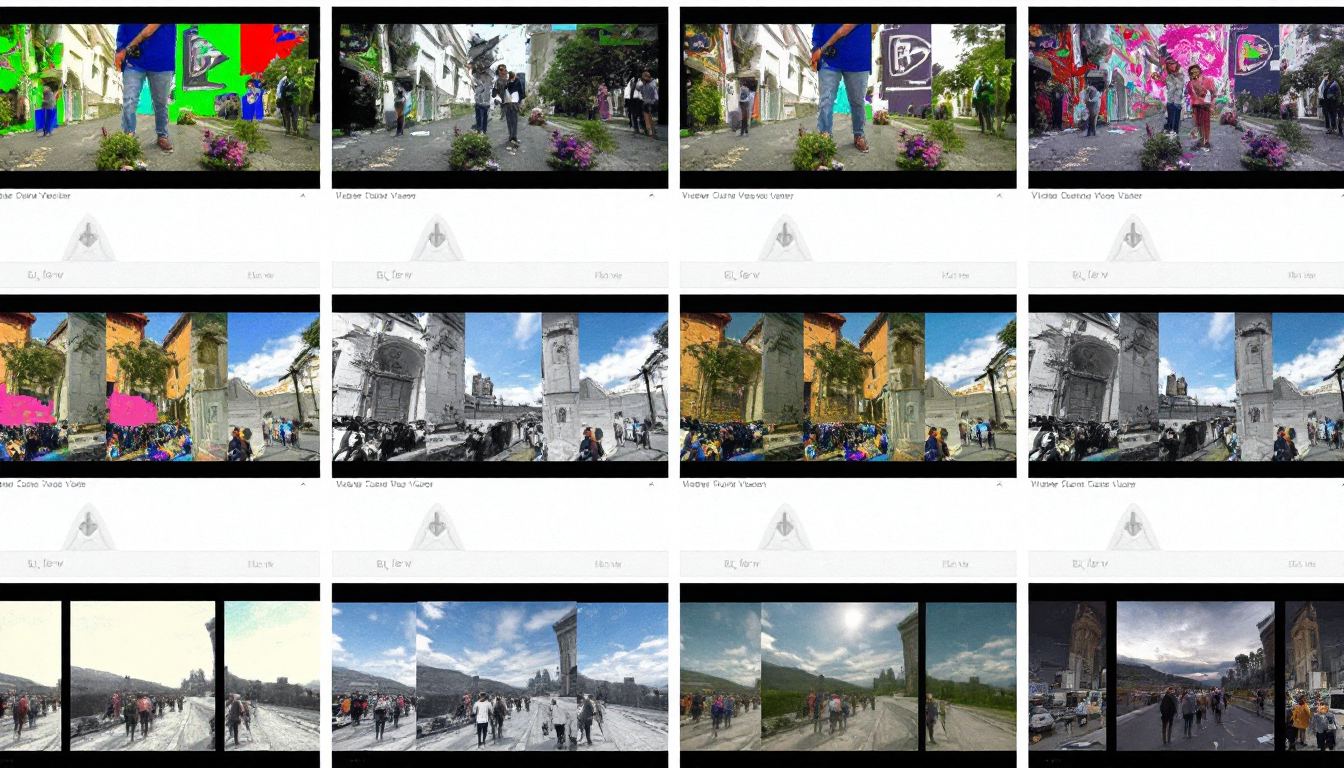Collapse the panel under the full-color orange buildings image
The height and width of the screenshot is (768, 1344).
tap(999, 484)
